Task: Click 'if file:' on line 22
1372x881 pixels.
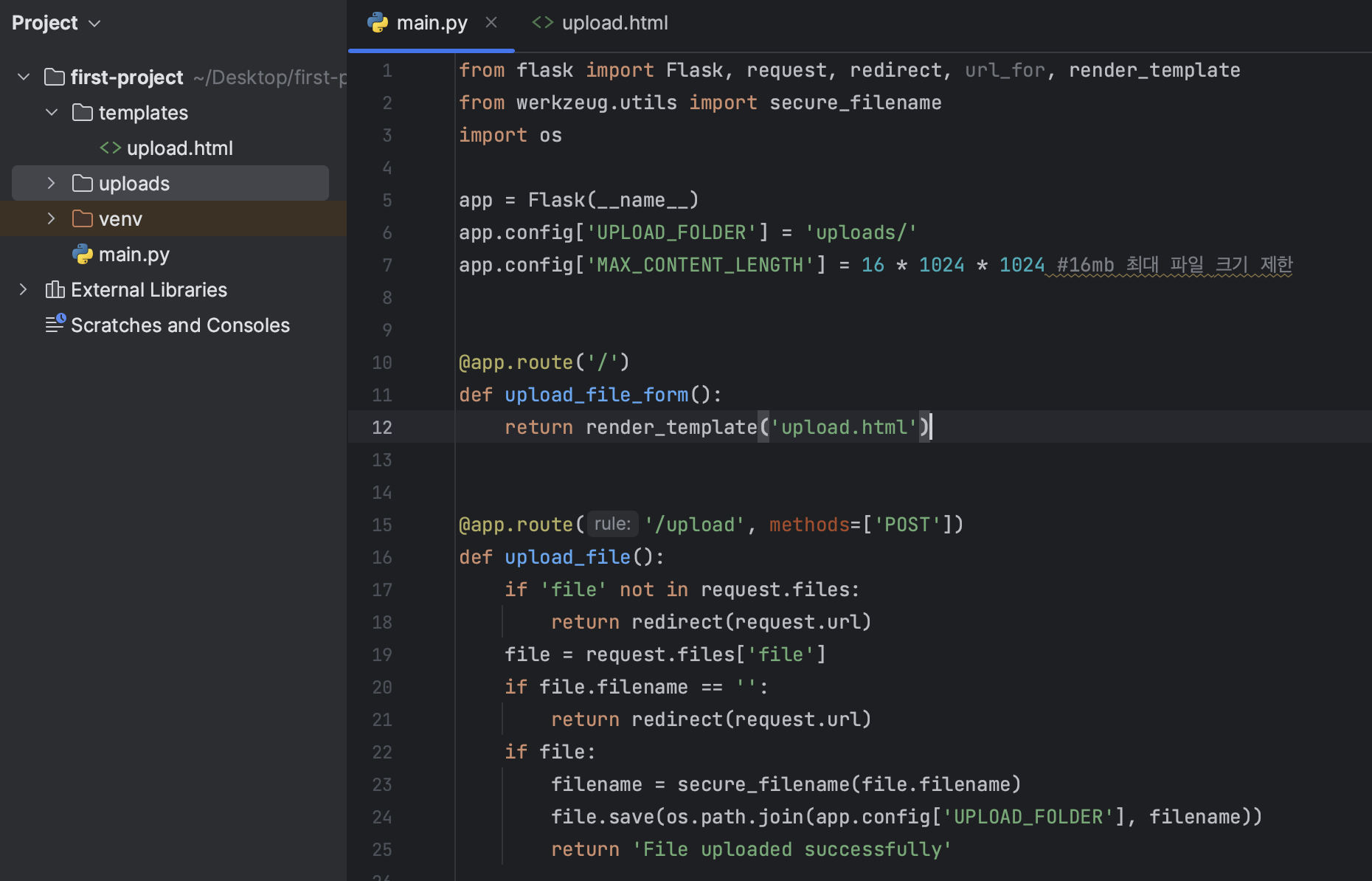Action: 550,752
